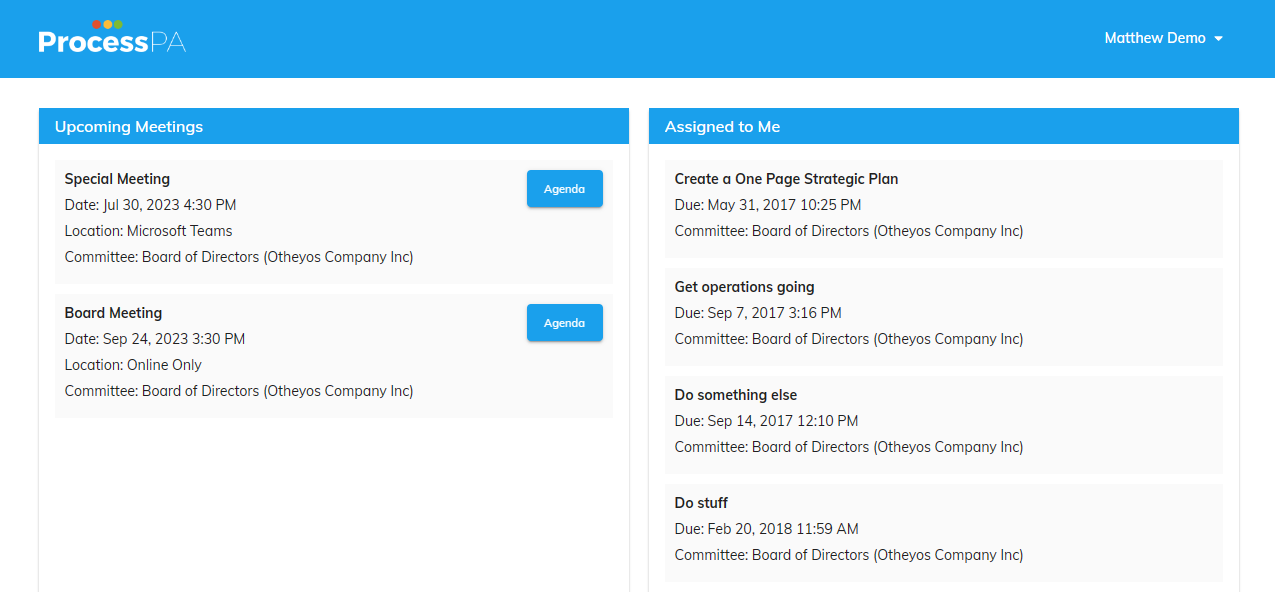Click the committee line under Do stuff
Image resolution: width=1275 pixels, height=592 pixels.
click(x=848, y=555)
